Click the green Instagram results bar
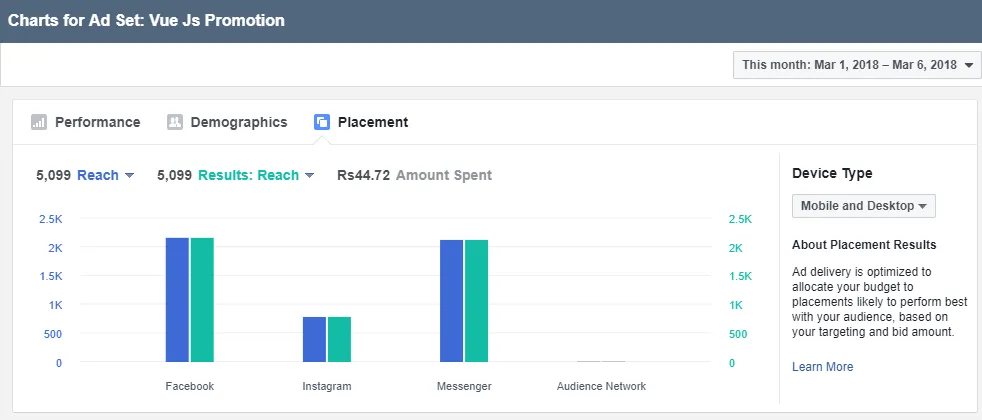 [x=339, y=339]
